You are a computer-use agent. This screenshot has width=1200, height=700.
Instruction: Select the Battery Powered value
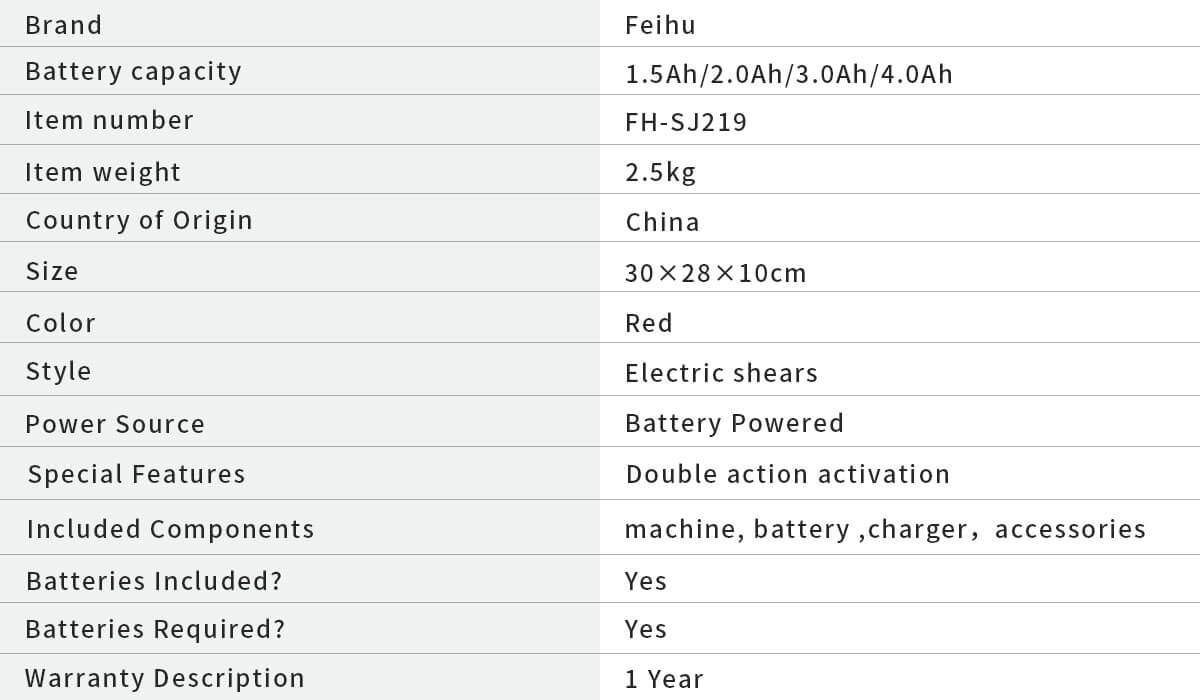tap(734, 423)
